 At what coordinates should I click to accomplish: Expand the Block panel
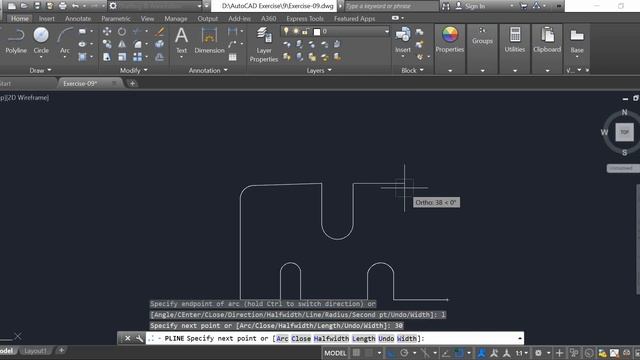tap(412, 70)
